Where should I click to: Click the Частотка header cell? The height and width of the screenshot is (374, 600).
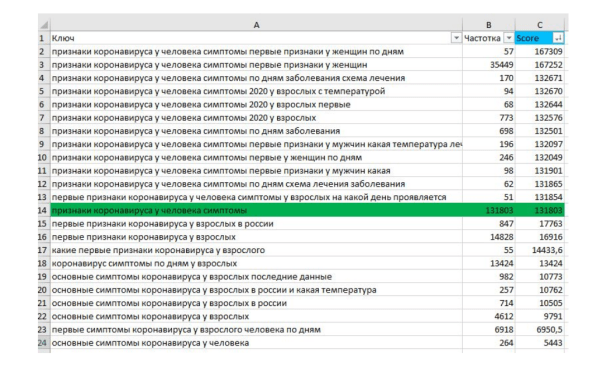click(x=489, y=38)
